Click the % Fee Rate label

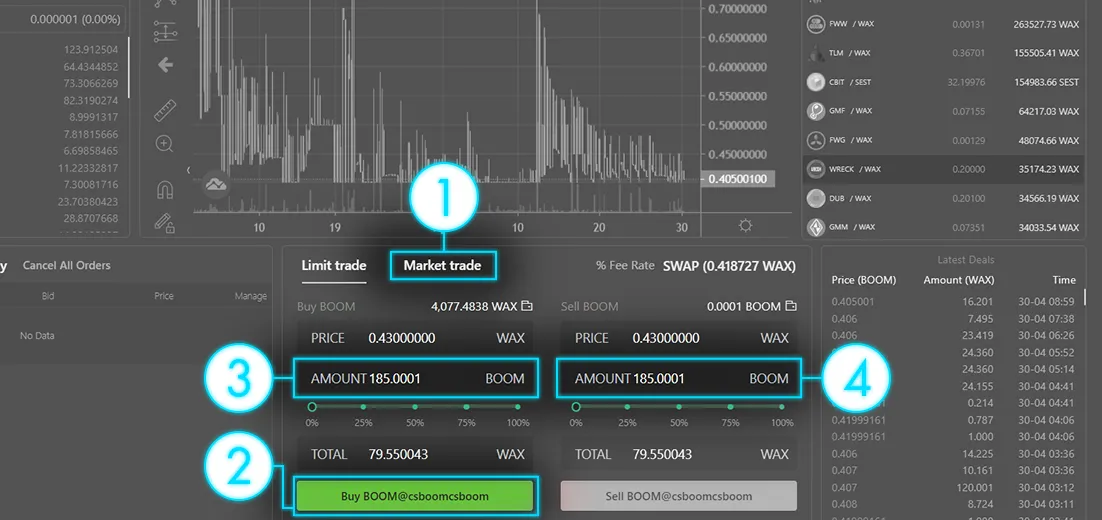point(625,266)
